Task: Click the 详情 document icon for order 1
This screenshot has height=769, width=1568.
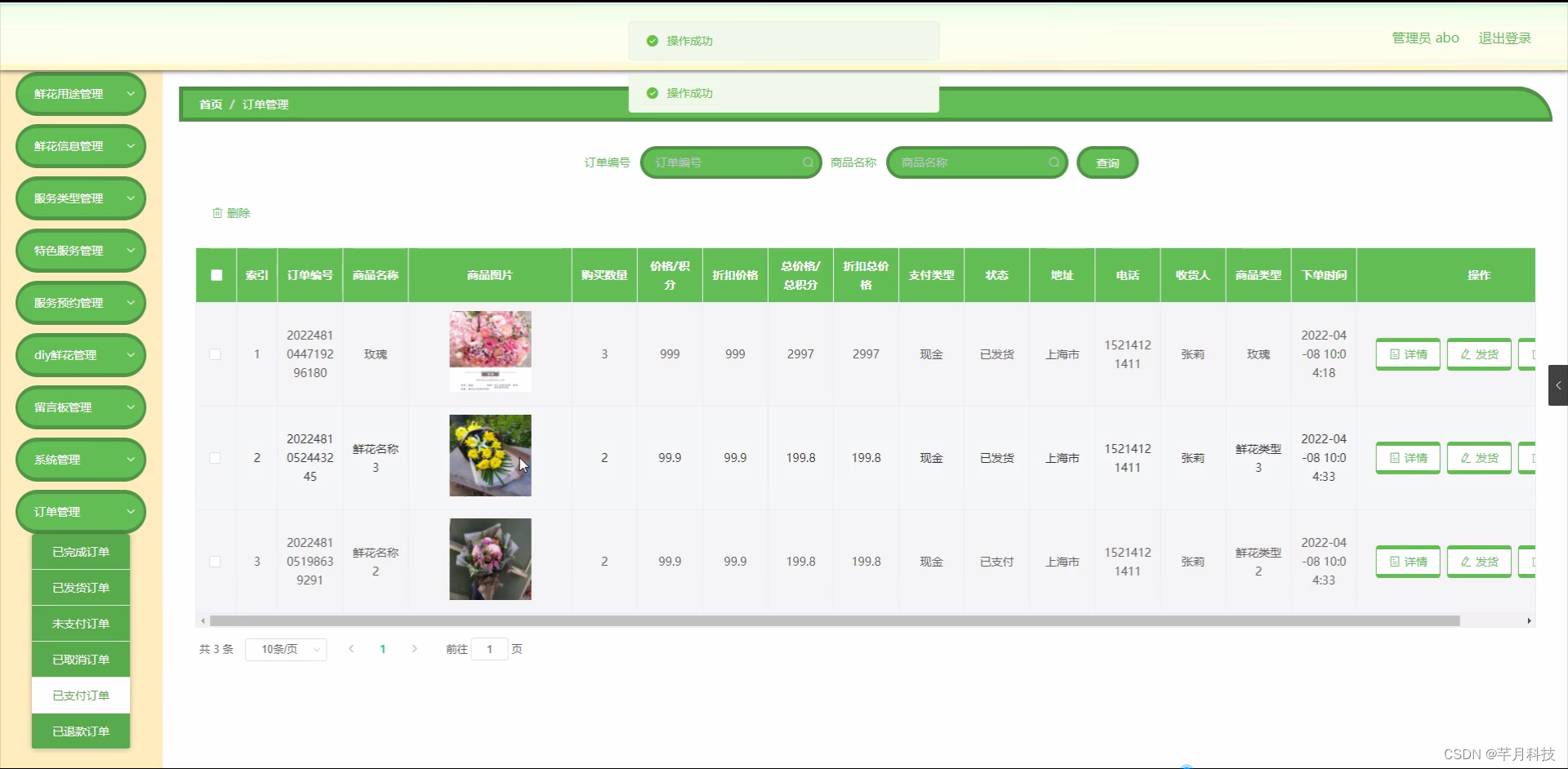Action: 1393,353
